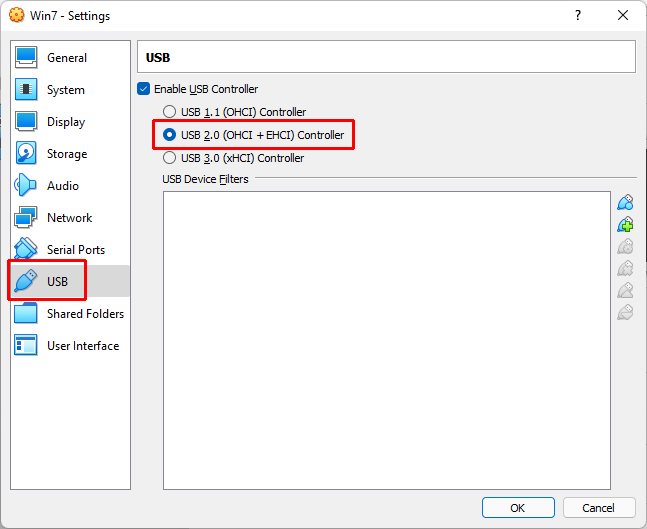647x529 pixels.
Task: Confirm the settings with the OK button
Action: (517, 508)
